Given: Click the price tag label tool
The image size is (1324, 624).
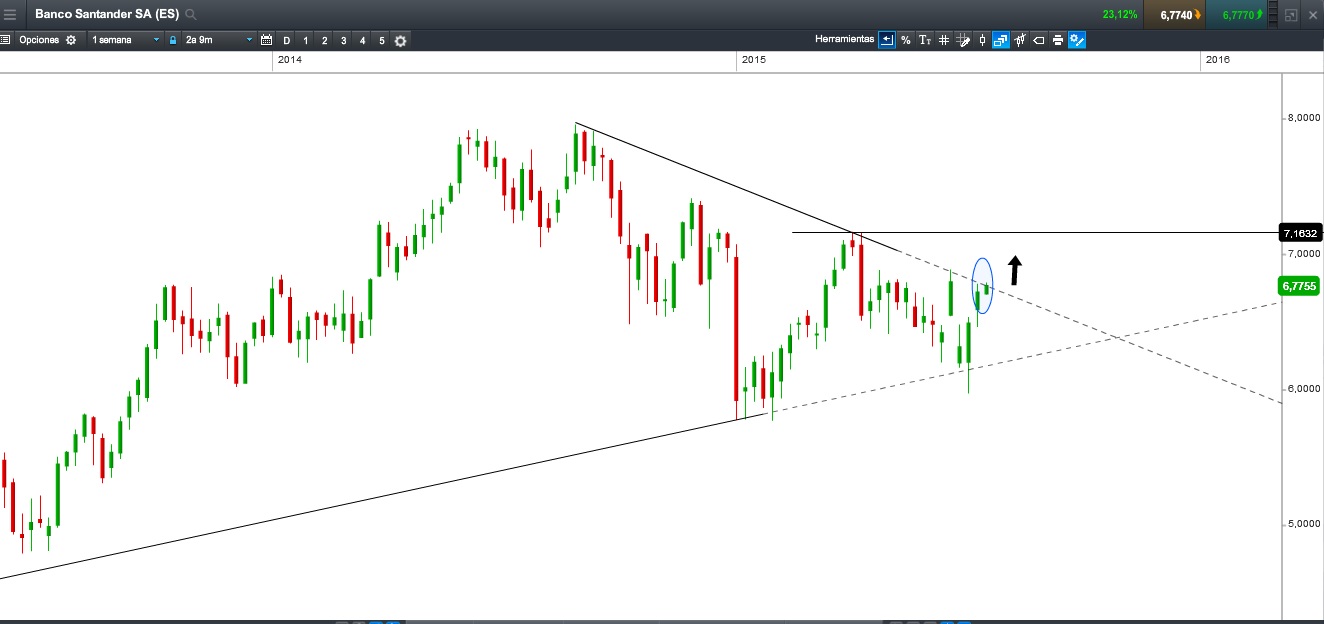Looking at the screenshot, I should tap(1039, 40).
